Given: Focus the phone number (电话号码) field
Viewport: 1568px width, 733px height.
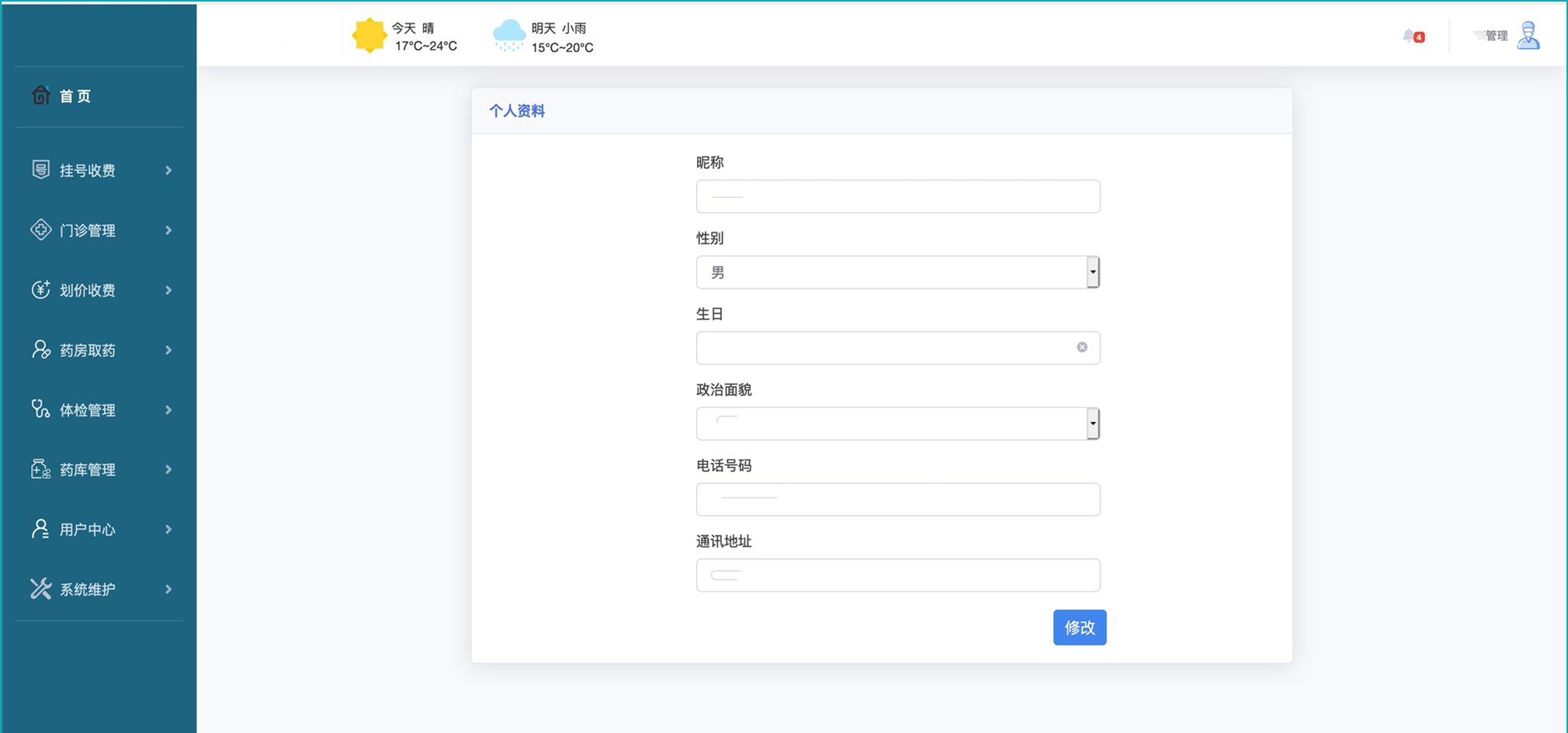Looking at the screenshot, I should pyautogui.click(x=897, y=499).
